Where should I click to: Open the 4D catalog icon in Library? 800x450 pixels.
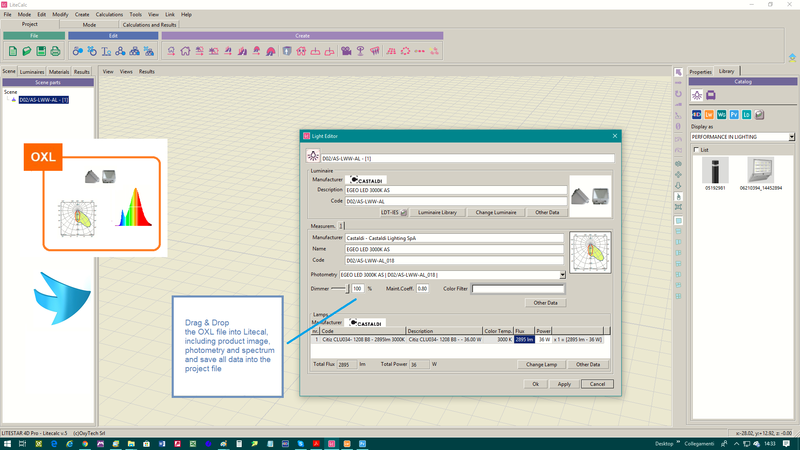coord(696,115)
